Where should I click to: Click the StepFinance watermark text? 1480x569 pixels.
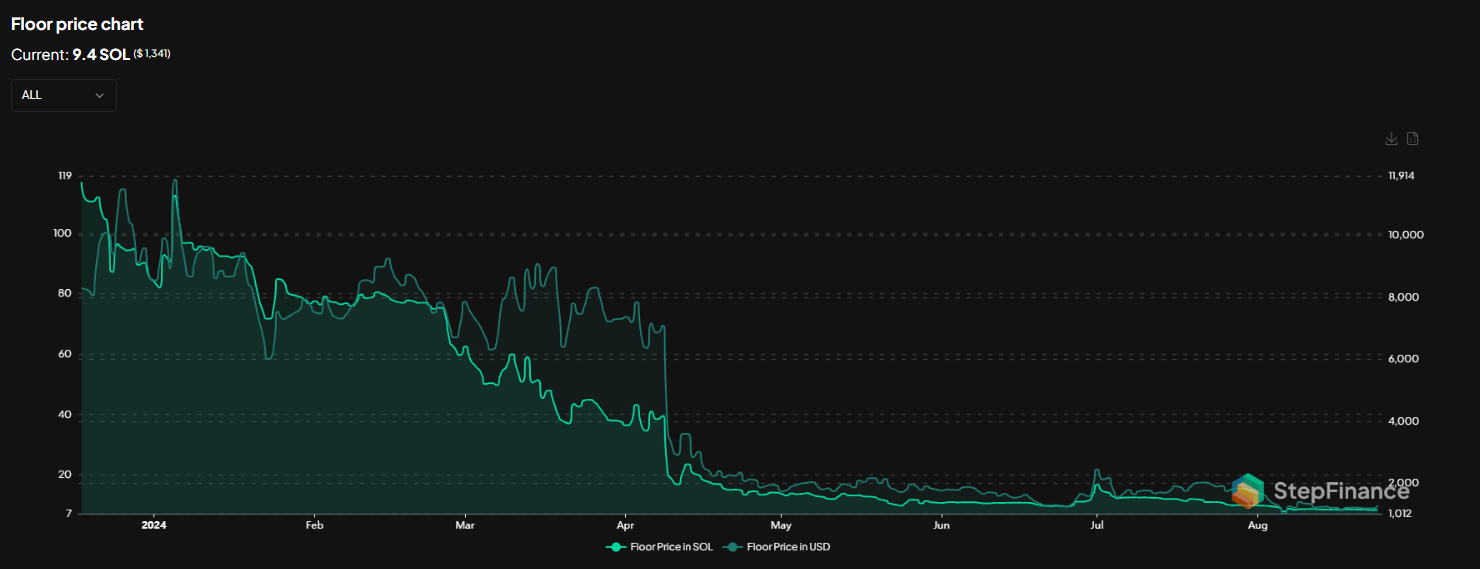click(1340, 491)
